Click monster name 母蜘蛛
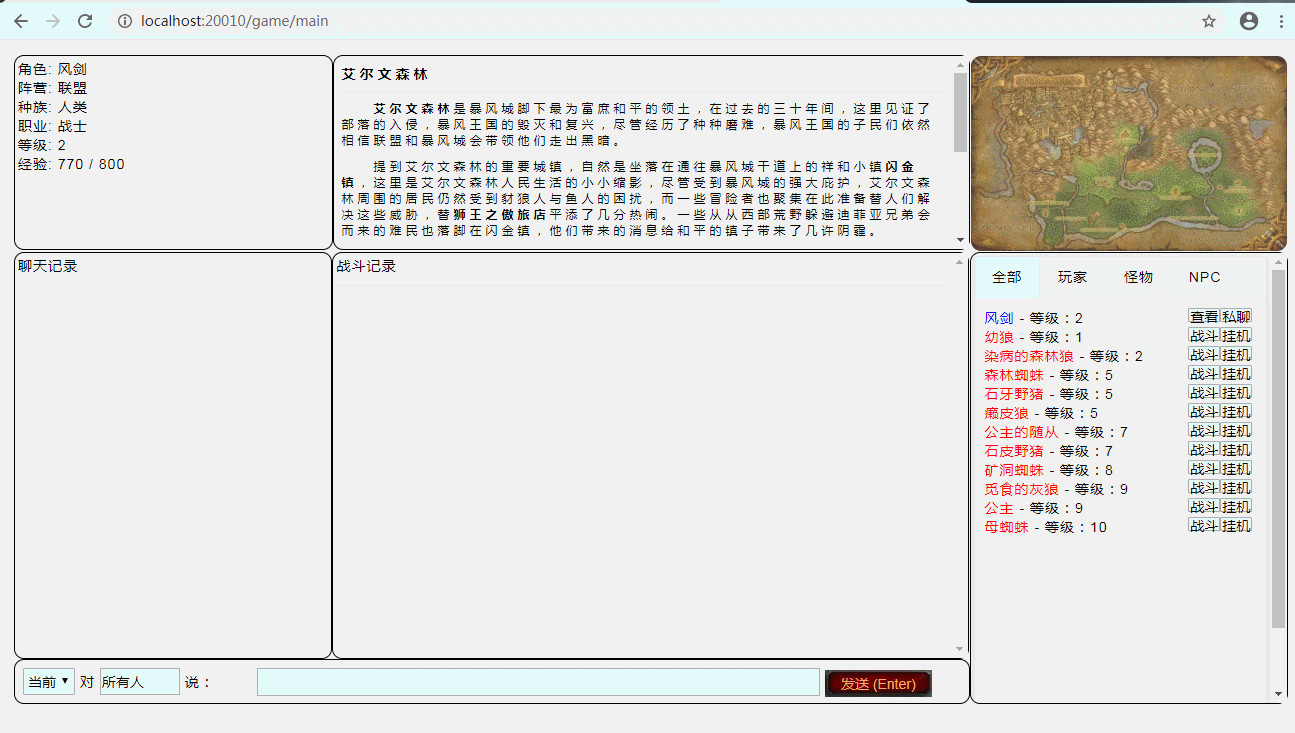This screenshot has height=733, width=1295. [x=1006, y=527]
